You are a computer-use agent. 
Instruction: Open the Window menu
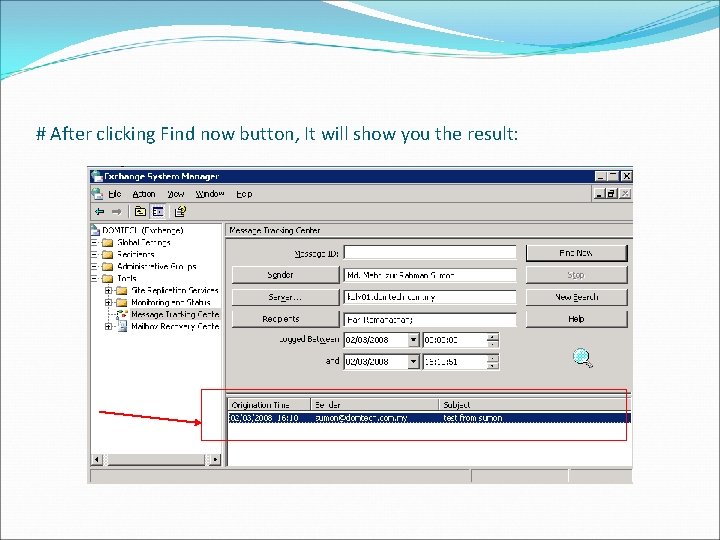[x=210, y=194]
